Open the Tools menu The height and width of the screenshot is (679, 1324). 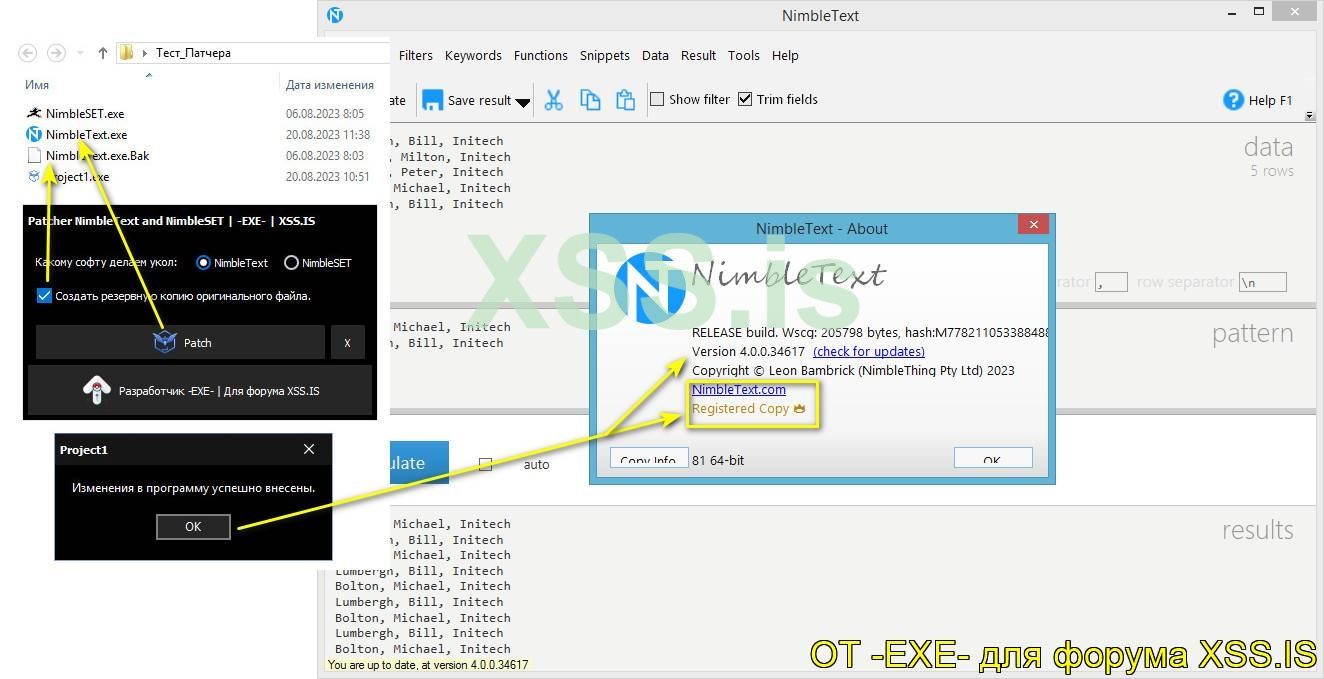[744, 55]
